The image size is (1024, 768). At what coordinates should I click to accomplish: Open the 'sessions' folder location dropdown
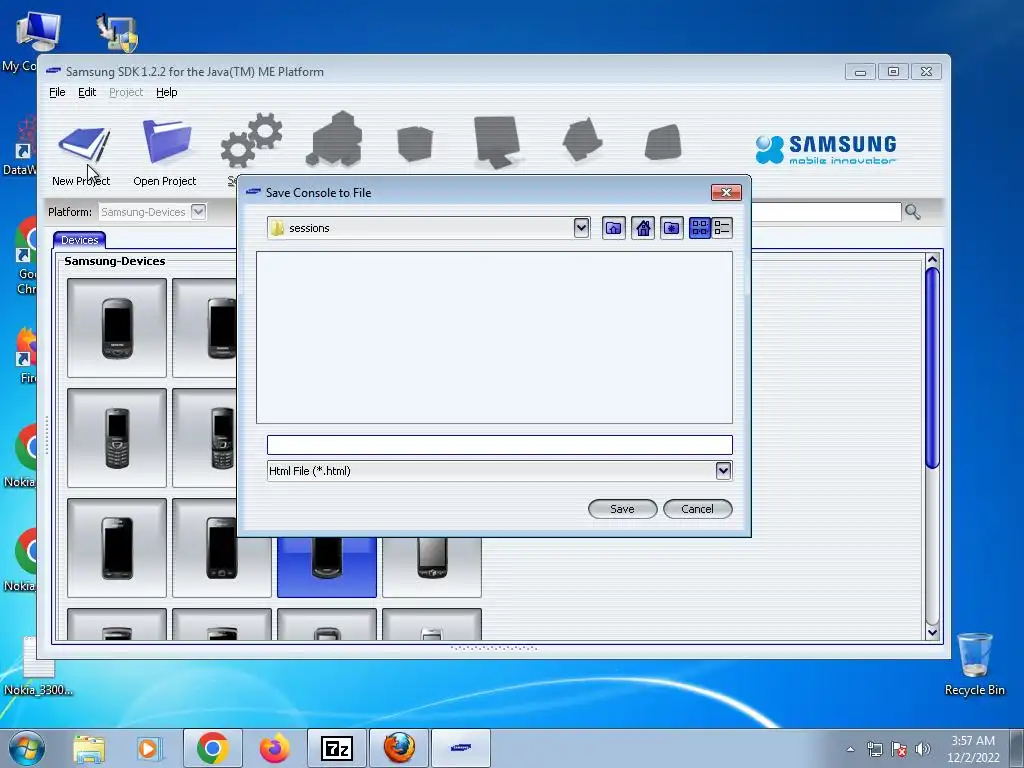point(581,228)
